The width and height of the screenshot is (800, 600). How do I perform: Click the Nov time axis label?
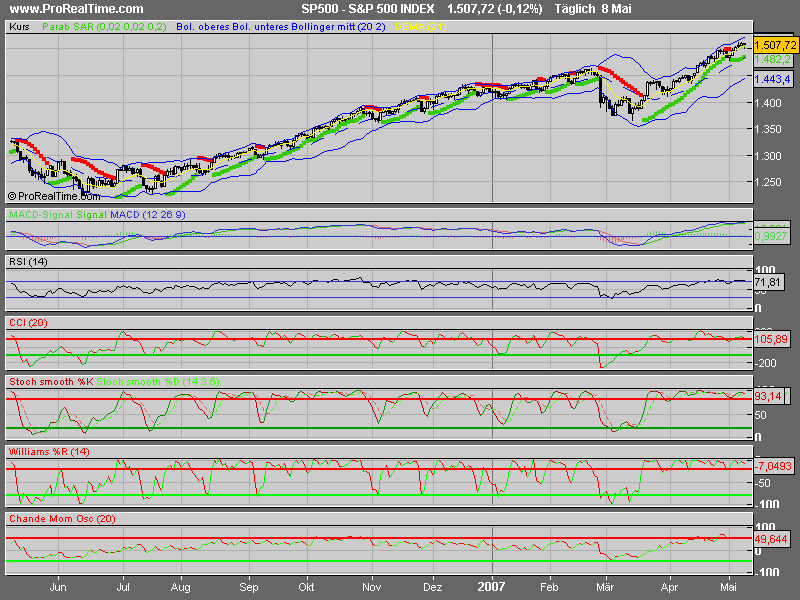tap(371, 587)
